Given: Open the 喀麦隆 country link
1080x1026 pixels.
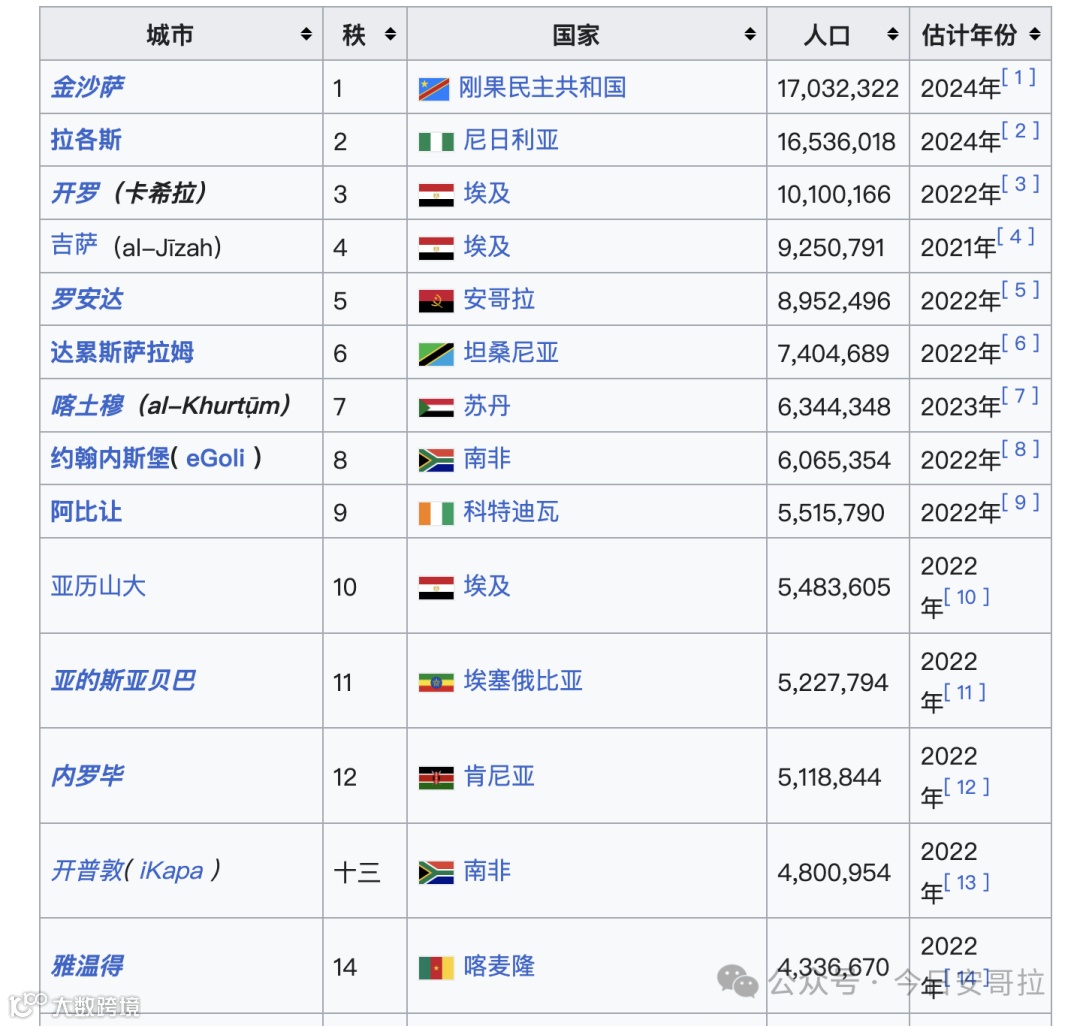Looking at the screenshot, I should pos(499,966).
